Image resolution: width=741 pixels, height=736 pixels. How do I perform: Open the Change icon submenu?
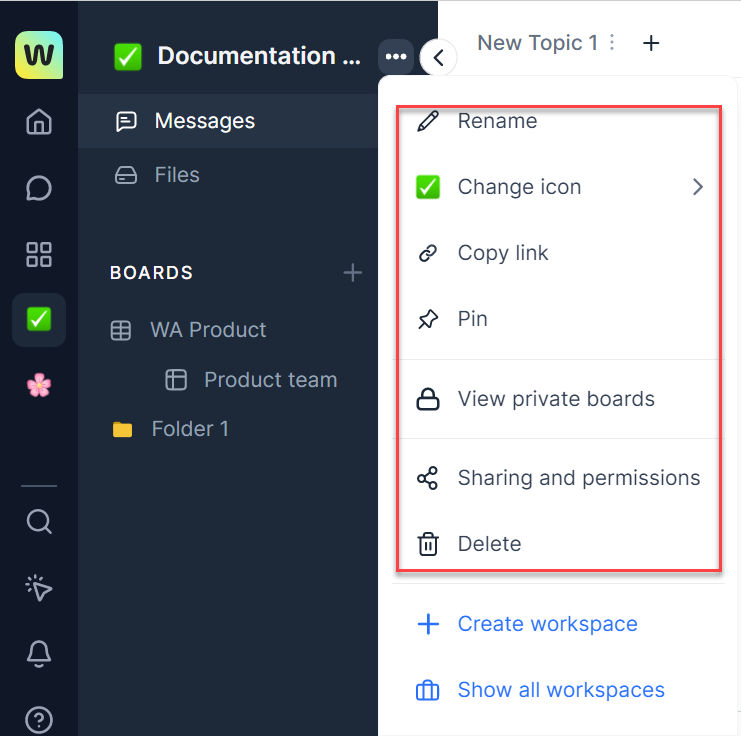tap(558, 187)
